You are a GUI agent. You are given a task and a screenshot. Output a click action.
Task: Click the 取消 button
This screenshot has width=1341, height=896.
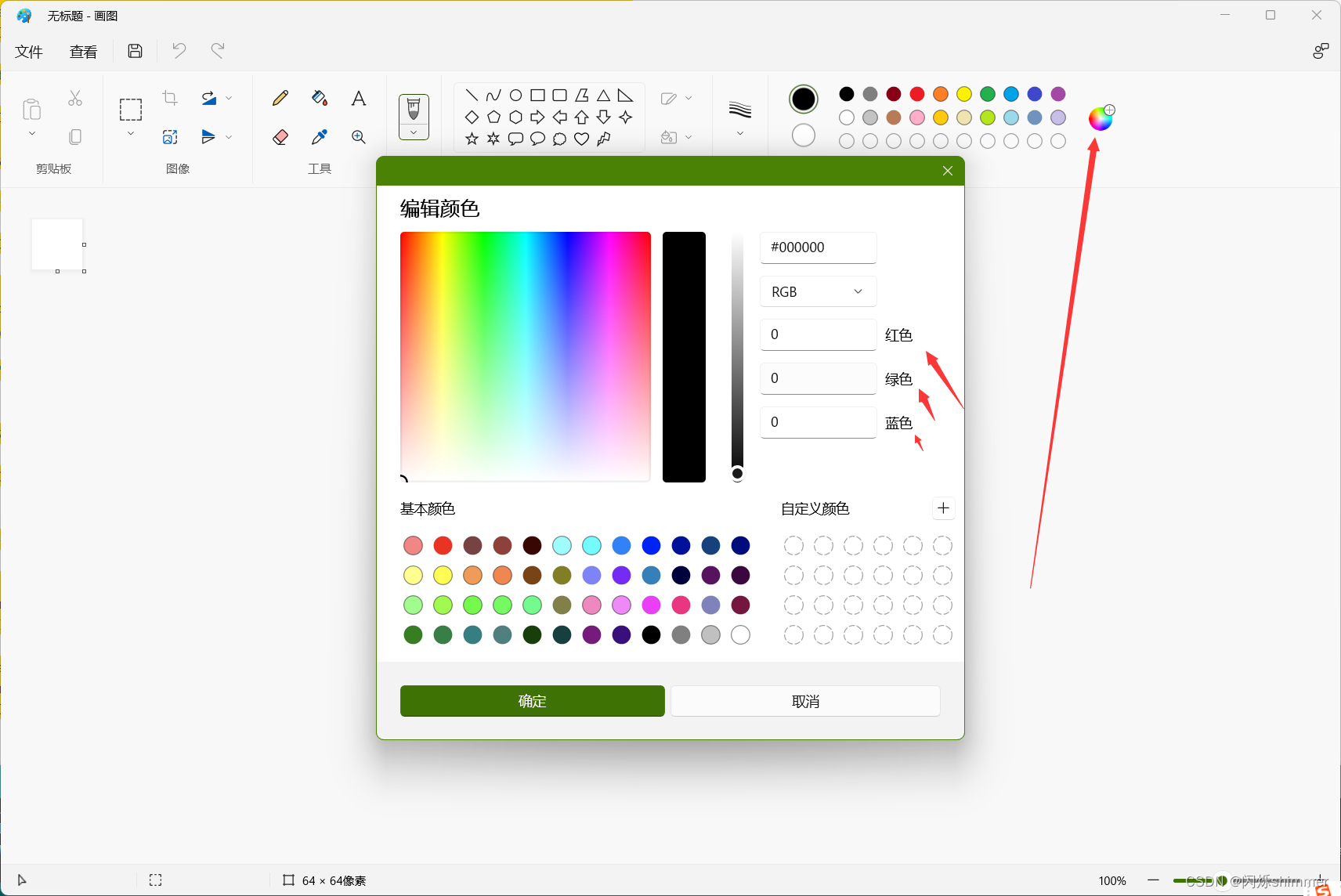805,701
